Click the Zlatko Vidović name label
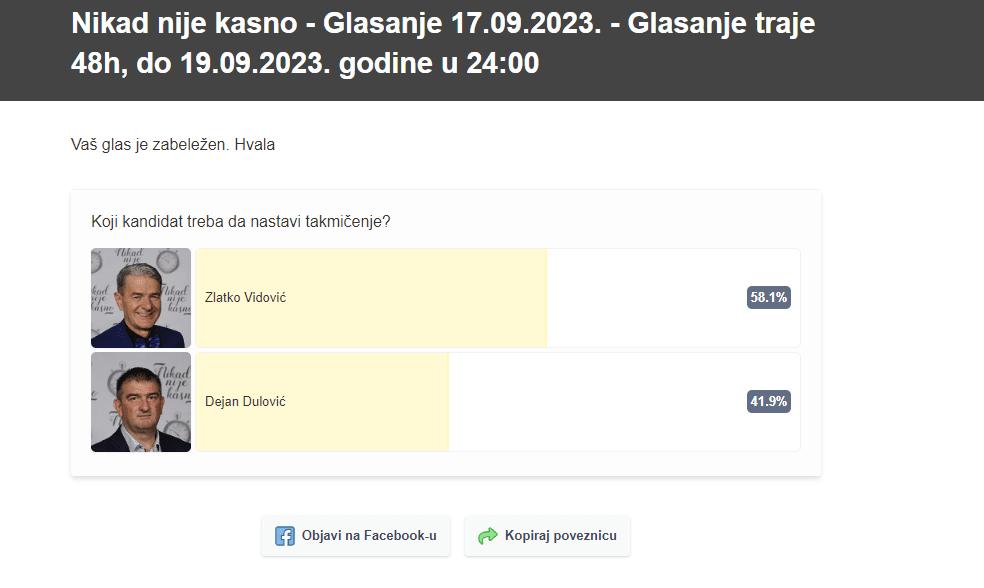 [x=245, y=297]
